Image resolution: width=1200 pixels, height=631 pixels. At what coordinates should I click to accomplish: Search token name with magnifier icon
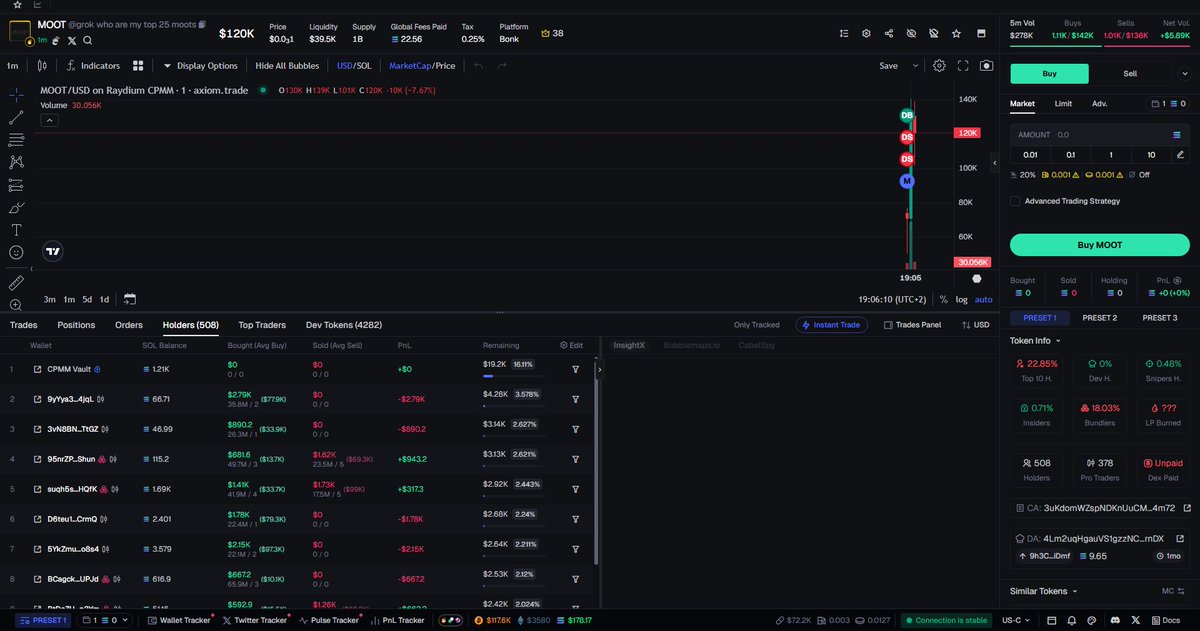coord(88,40)
